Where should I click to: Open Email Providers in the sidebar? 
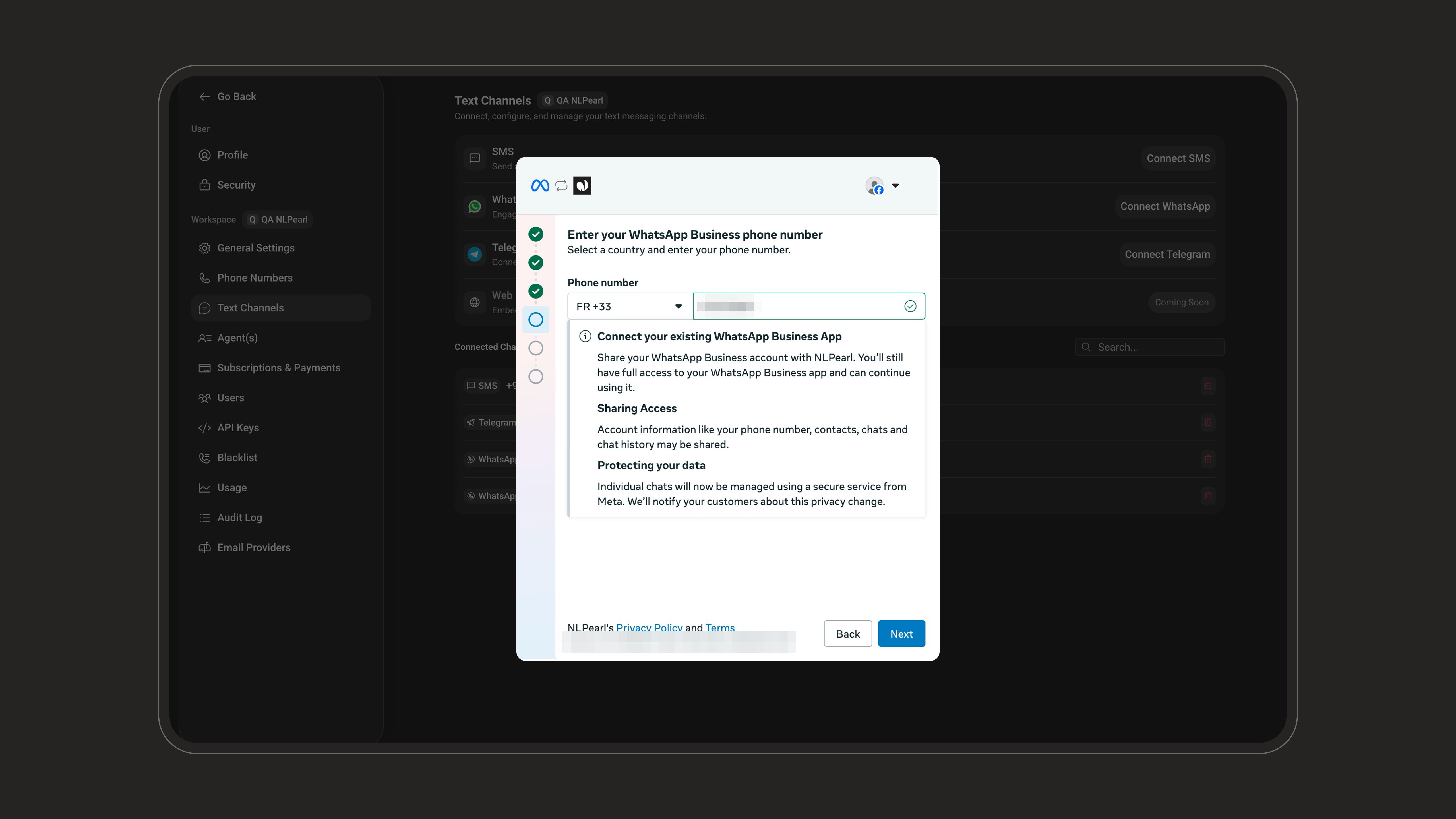280,547
